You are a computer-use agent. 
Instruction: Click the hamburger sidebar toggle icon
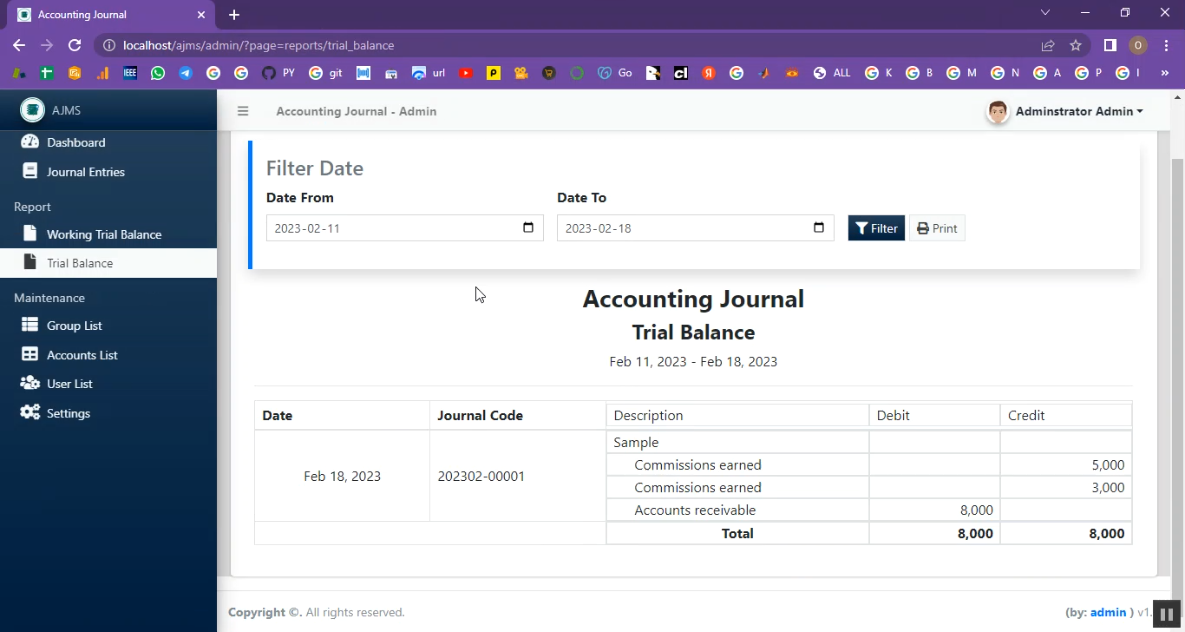(242, 111)
